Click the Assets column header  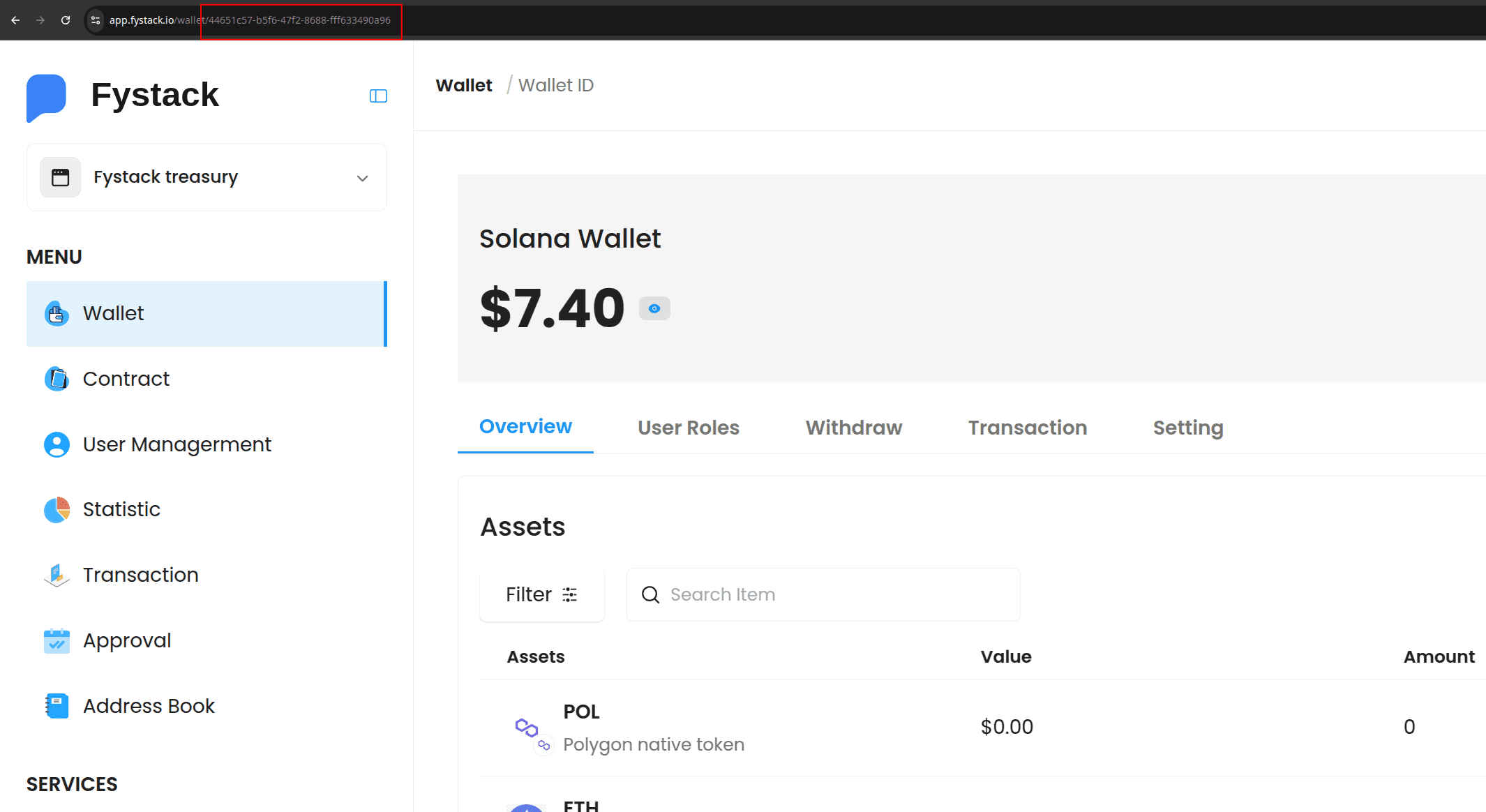536,656
